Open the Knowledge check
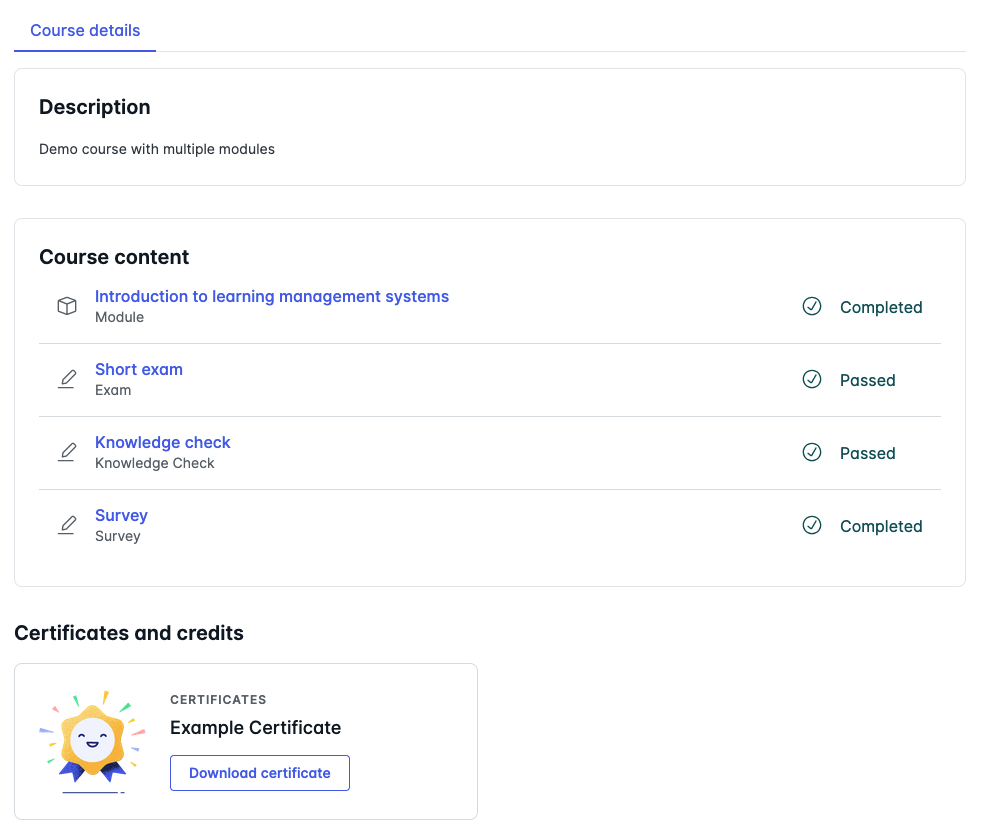 click(162, 442)
